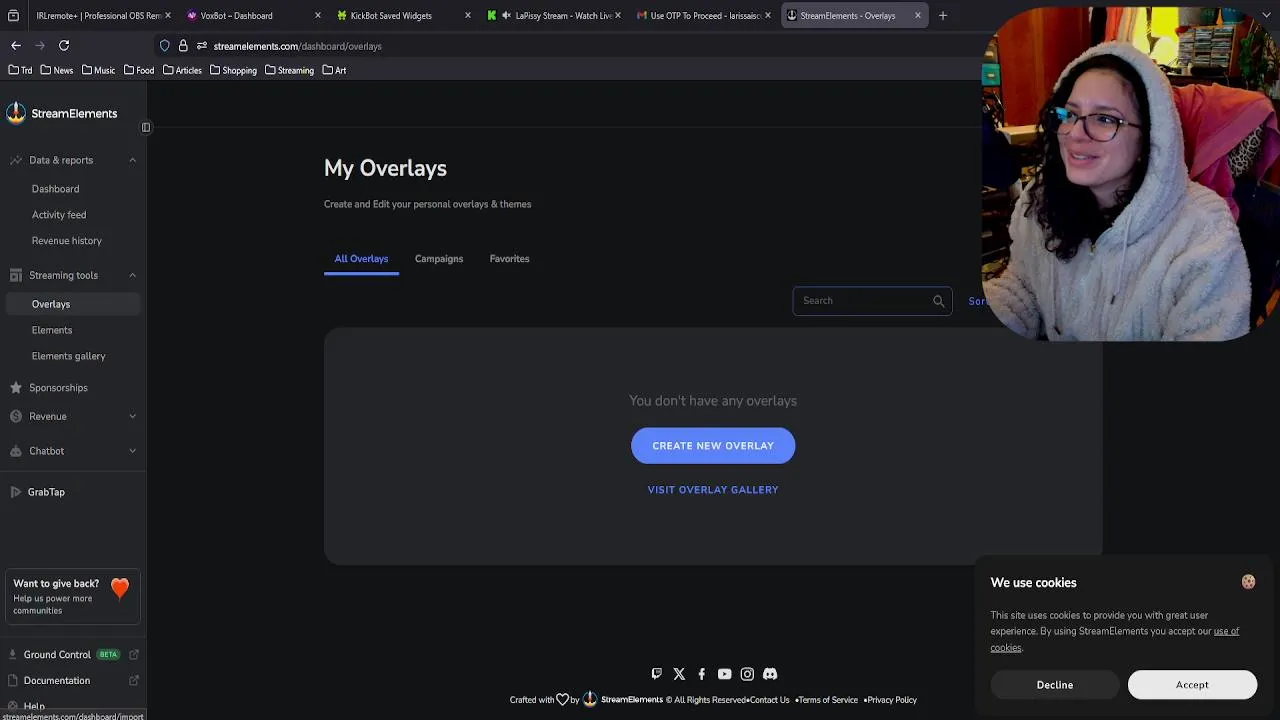
Task: Collapse the Streaming tools section
Action: click(x=132, y=275)
